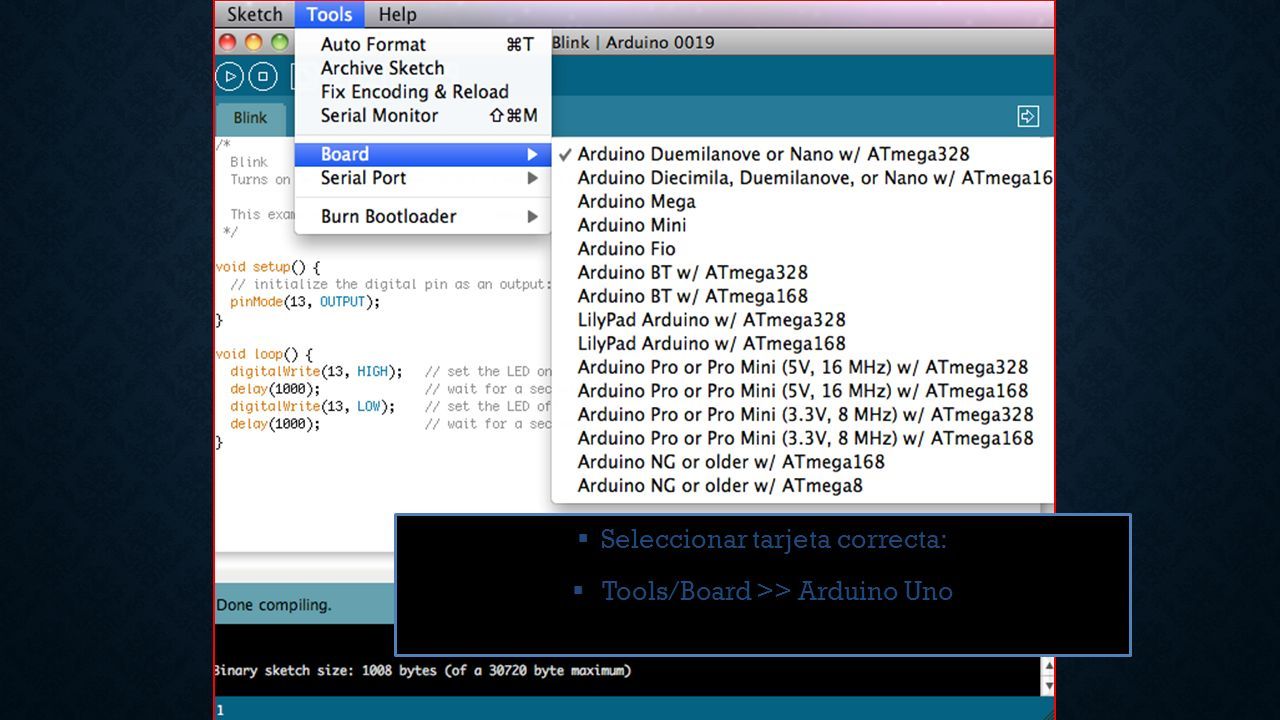Click the console scrollbar down arrow
The width and height of the screenshot is (1280, 720).
[1047, 686]
